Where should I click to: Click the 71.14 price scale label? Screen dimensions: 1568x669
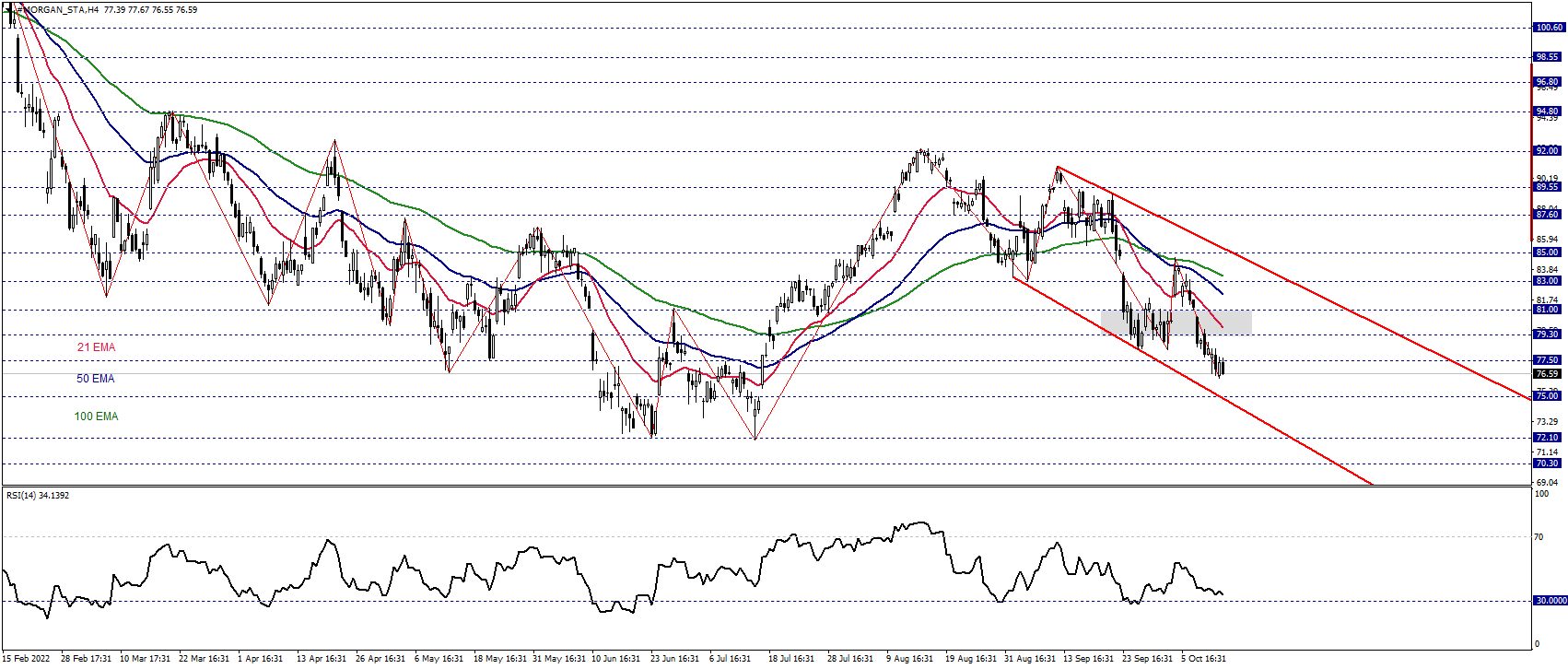[1547, 452]
